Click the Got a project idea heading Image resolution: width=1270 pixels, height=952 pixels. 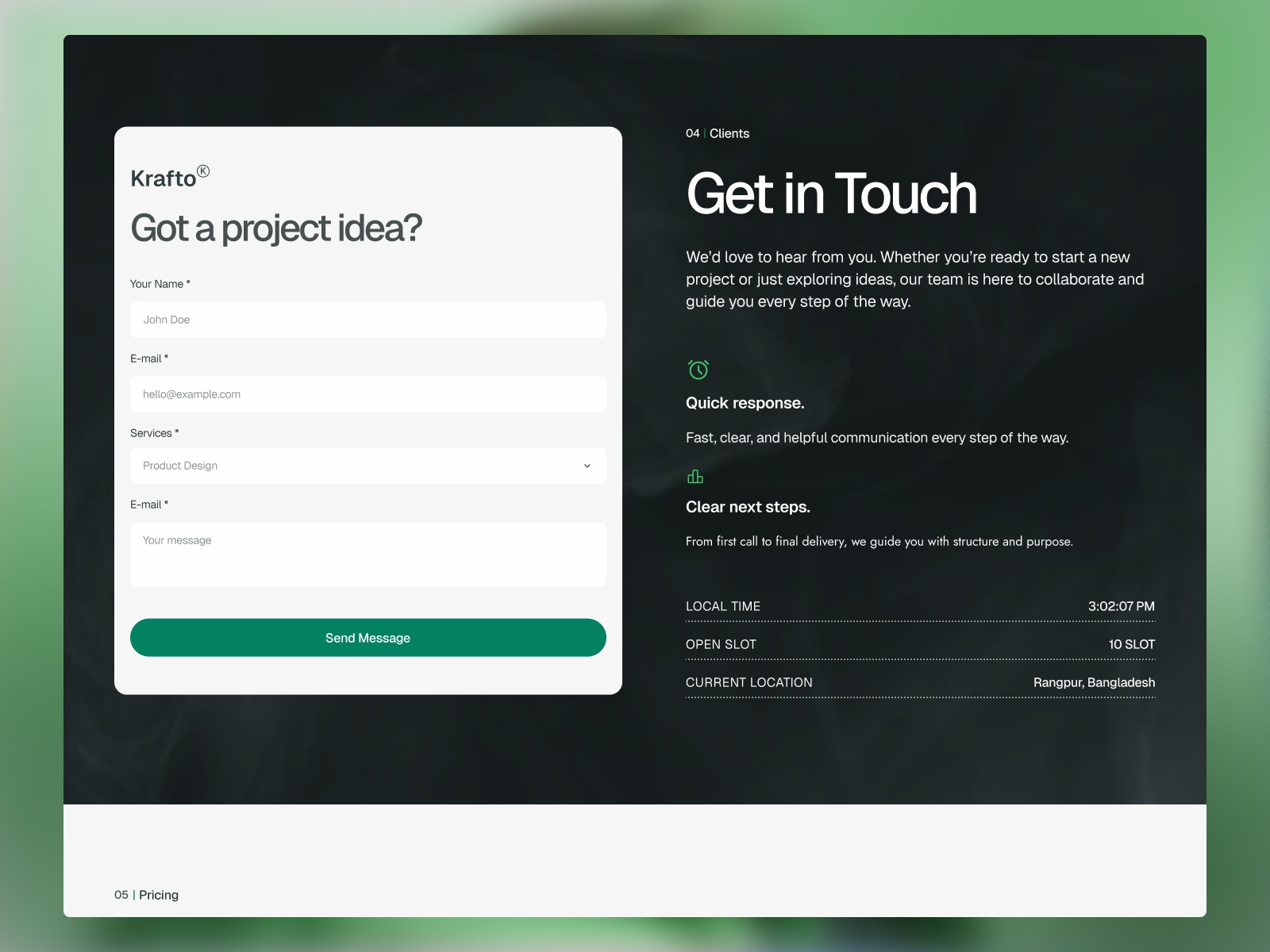(277, 227)
